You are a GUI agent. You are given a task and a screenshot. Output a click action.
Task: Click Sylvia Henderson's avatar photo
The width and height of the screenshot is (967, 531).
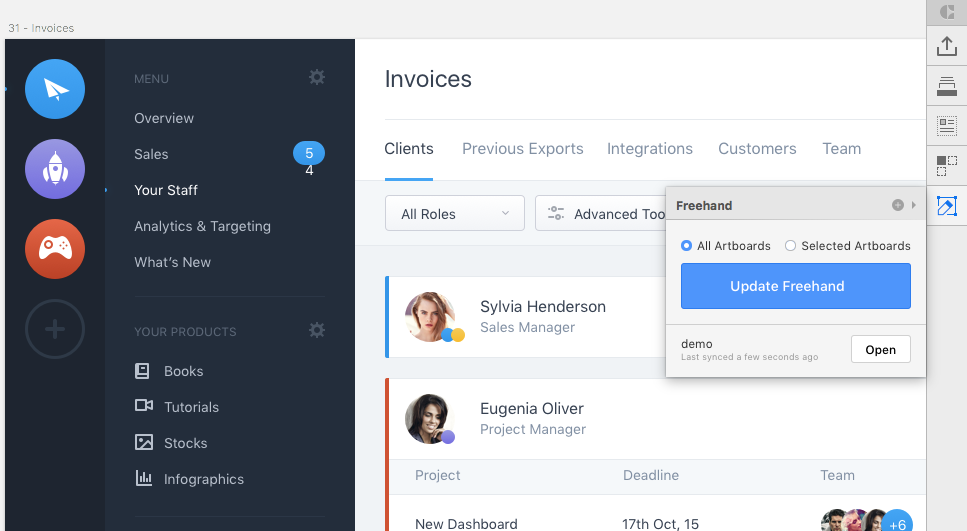(x=430, y=316)
